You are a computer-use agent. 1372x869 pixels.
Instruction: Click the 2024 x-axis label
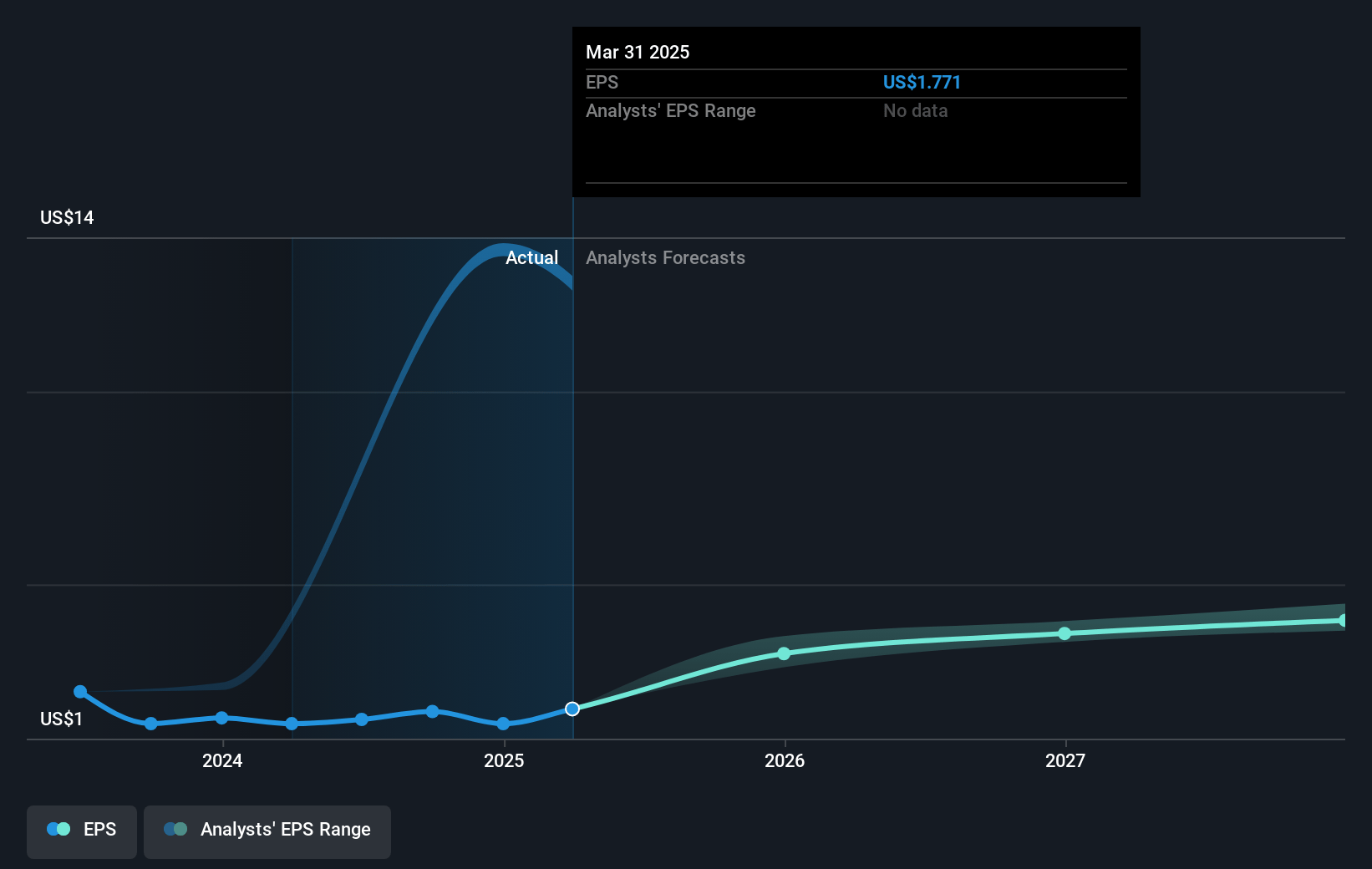222,760
